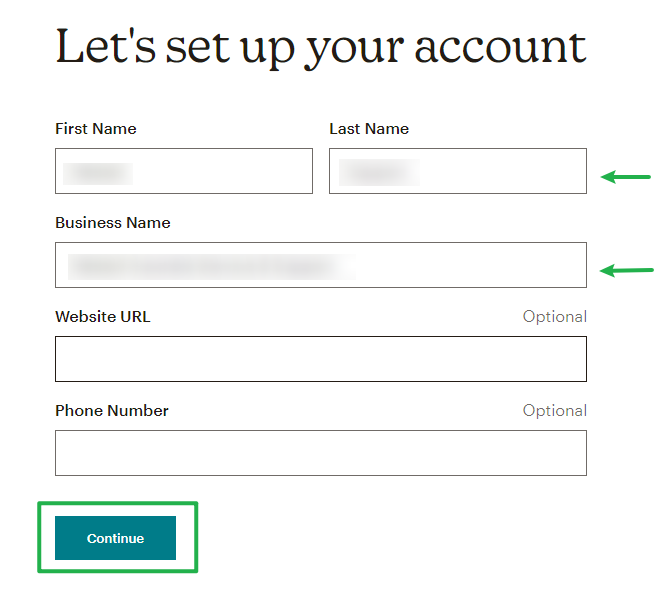The image size is (670, 590).
Task: Click the Last Name label text
Action: (369, 129)
